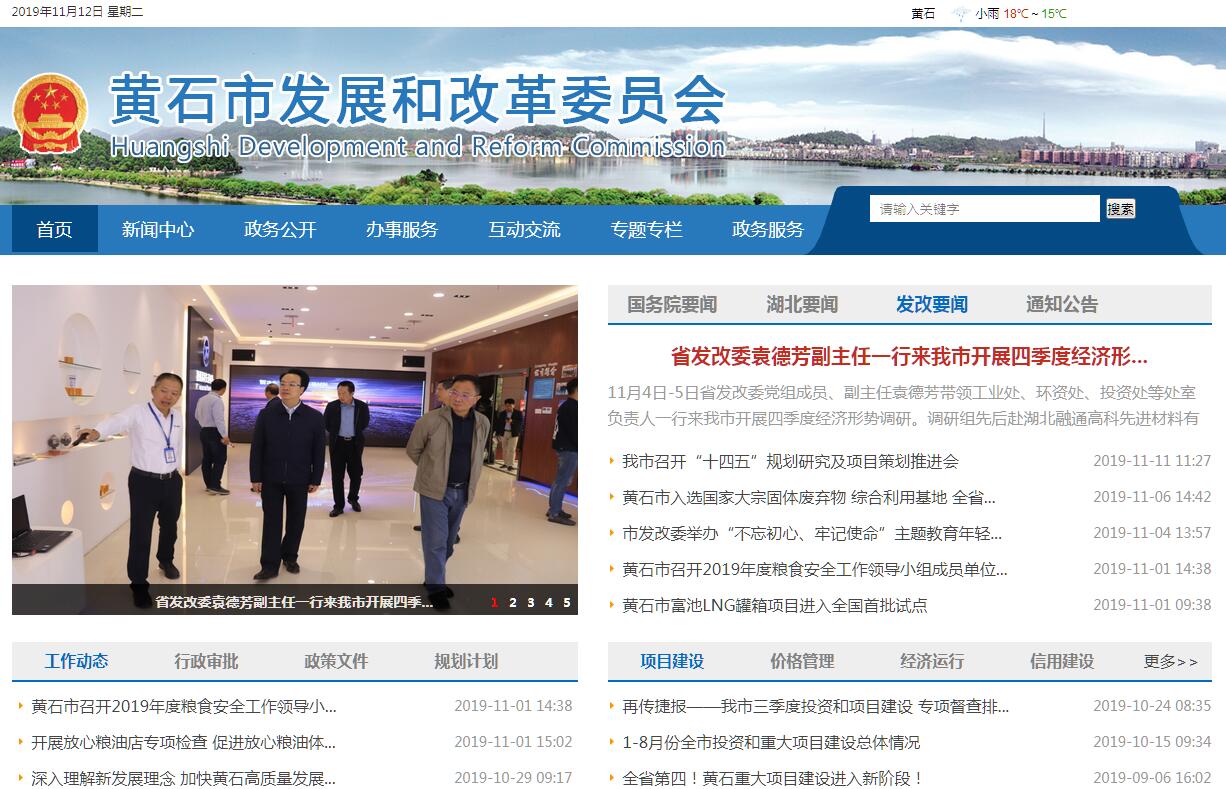The height and width of the screenshot is (789, 1226).
Task: Click the rain weather icon
Action: [x=961, y=14]
